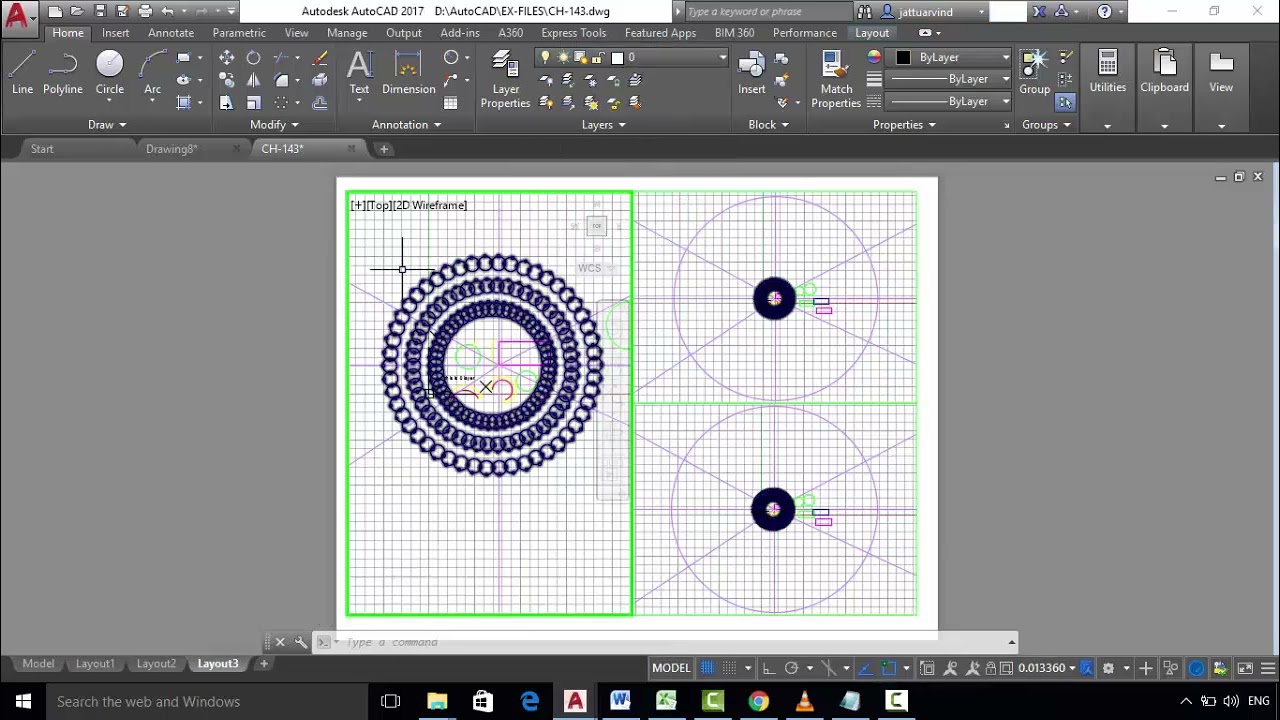Select the Arc tool
This screenshot has height=720, width=1280.
[152, 73]
